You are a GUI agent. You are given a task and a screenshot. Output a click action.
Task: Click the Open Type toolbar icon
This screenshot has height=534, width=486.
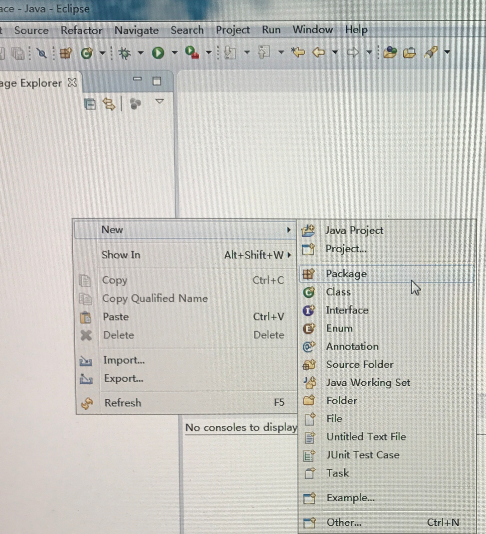(390, 52)
